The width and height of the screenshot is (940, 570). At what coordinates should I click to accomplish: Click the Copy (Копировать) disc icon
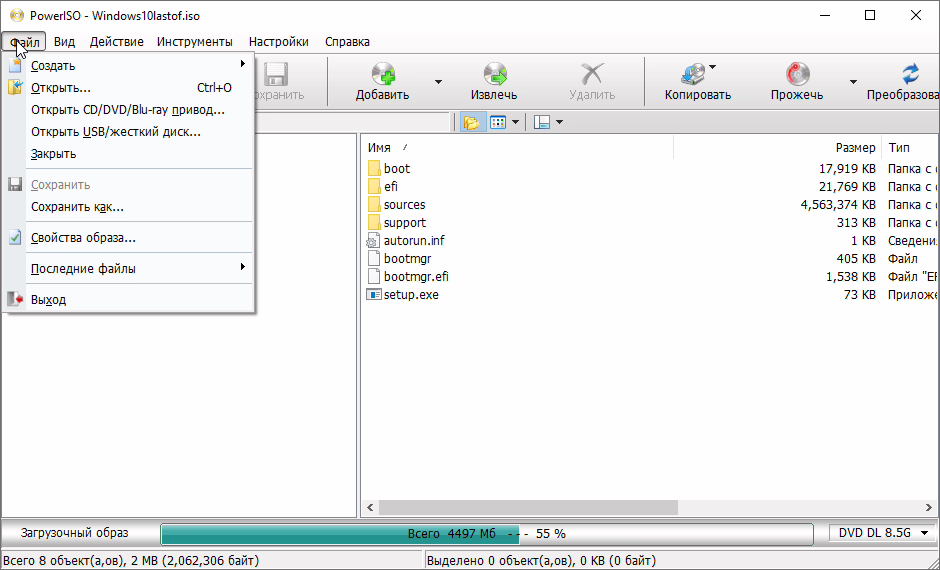pos(693,75)
